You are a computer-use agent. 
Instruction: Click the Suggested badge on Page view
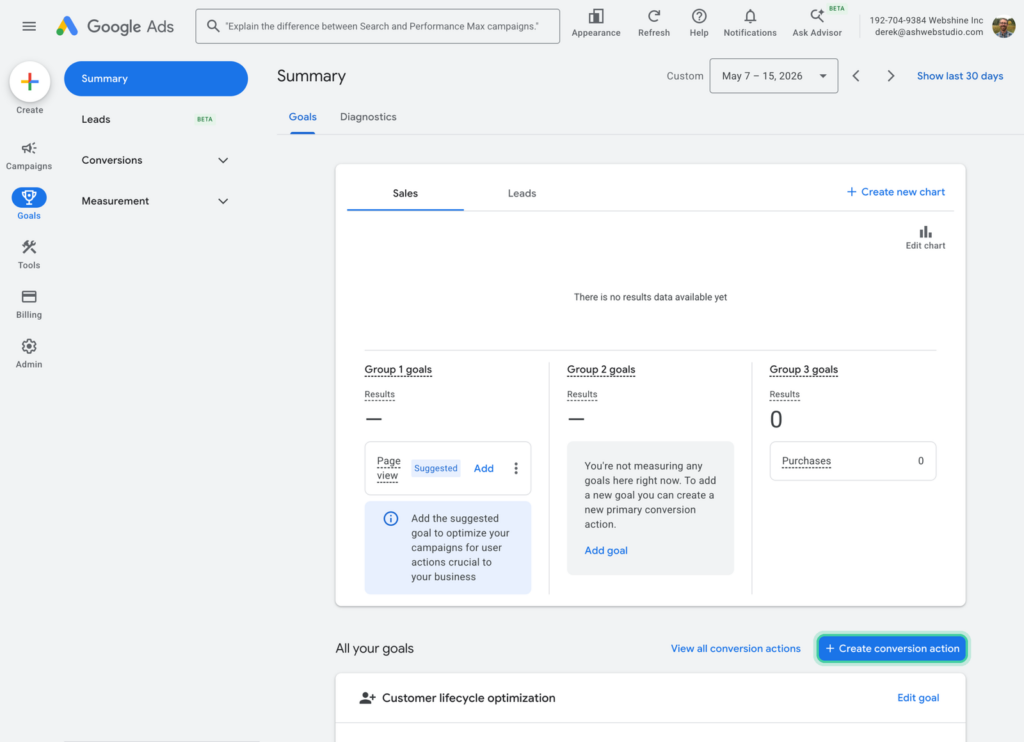[436, 468]
